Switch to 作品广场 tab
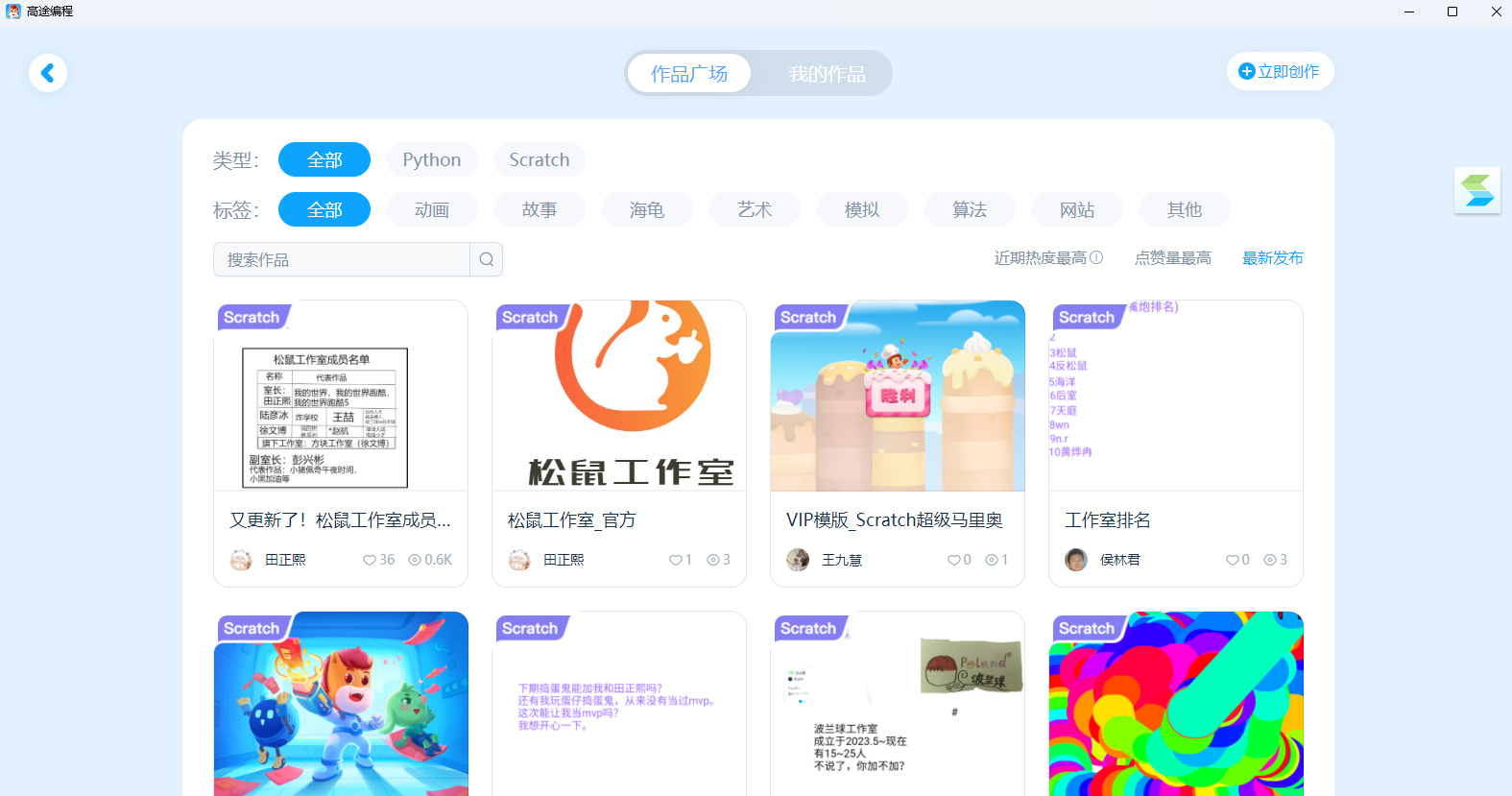Viewport: 1512px width, 796px height. pos(689,74)
